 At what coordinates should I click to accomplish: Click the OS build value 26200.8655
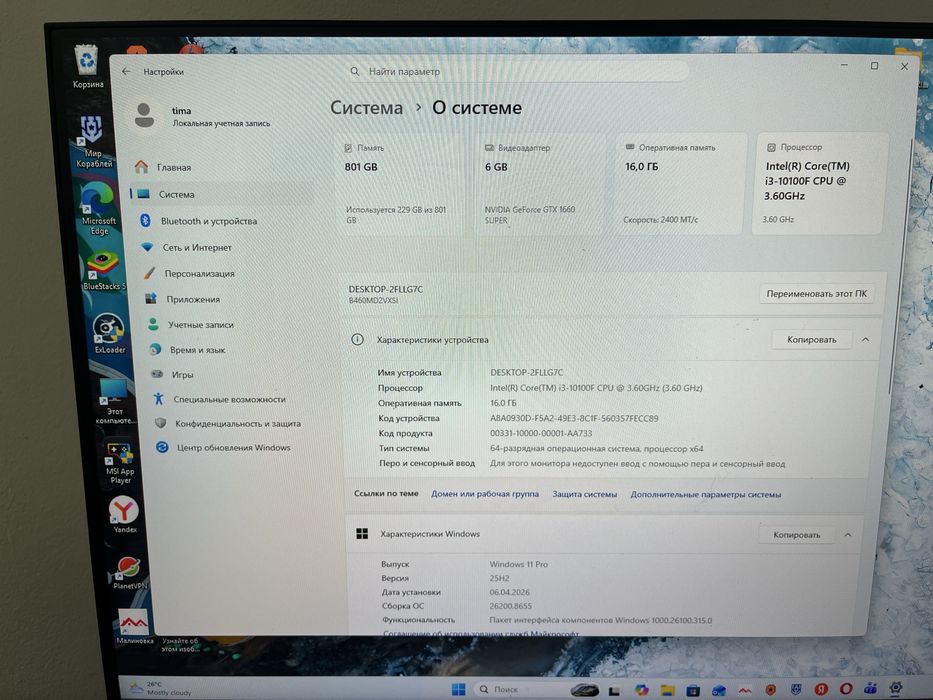pyautogui.click(x=511, y=606)
